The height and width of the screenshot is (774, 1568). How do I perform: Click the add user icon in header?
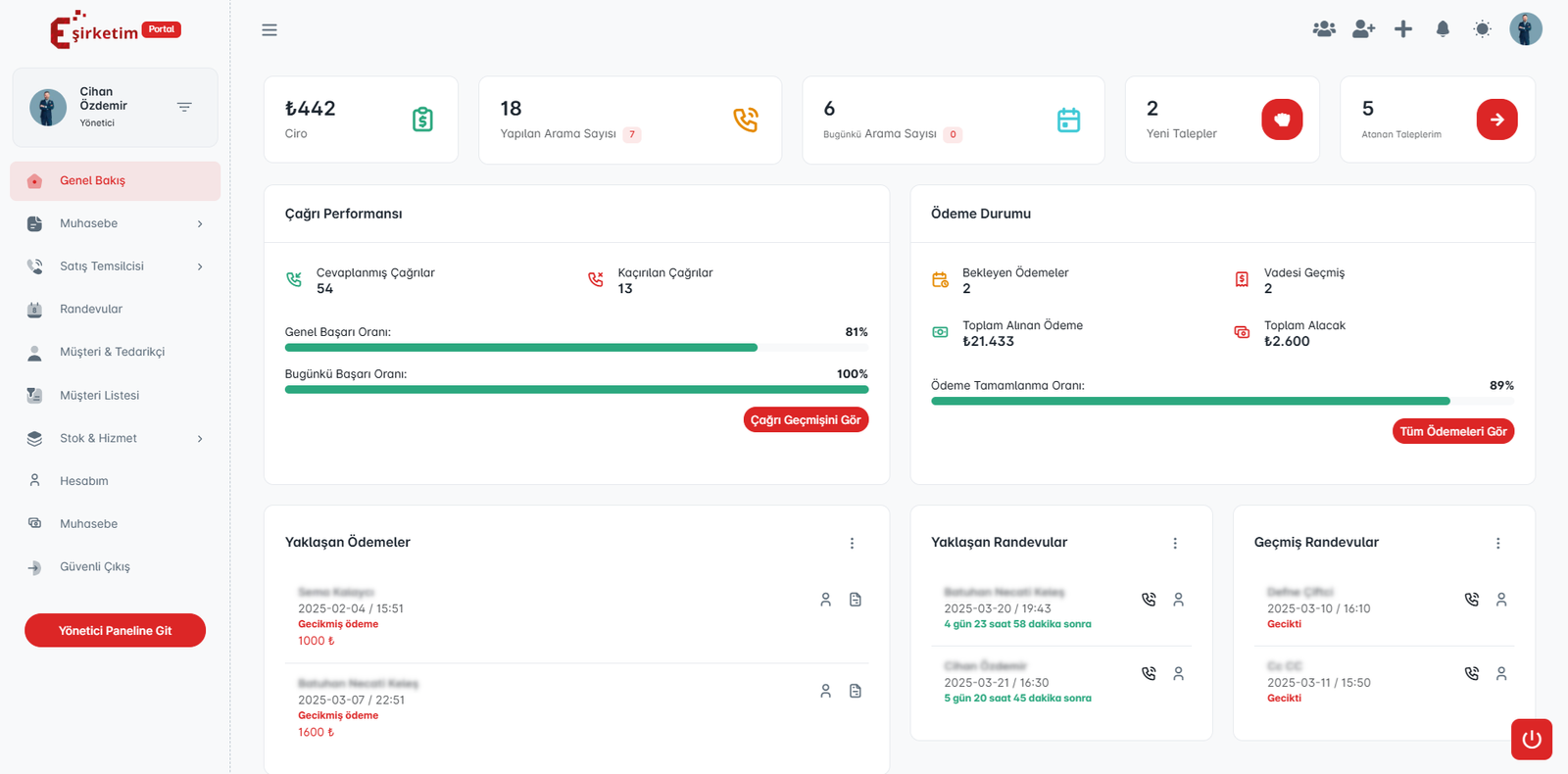click(x=1363, y=29)
